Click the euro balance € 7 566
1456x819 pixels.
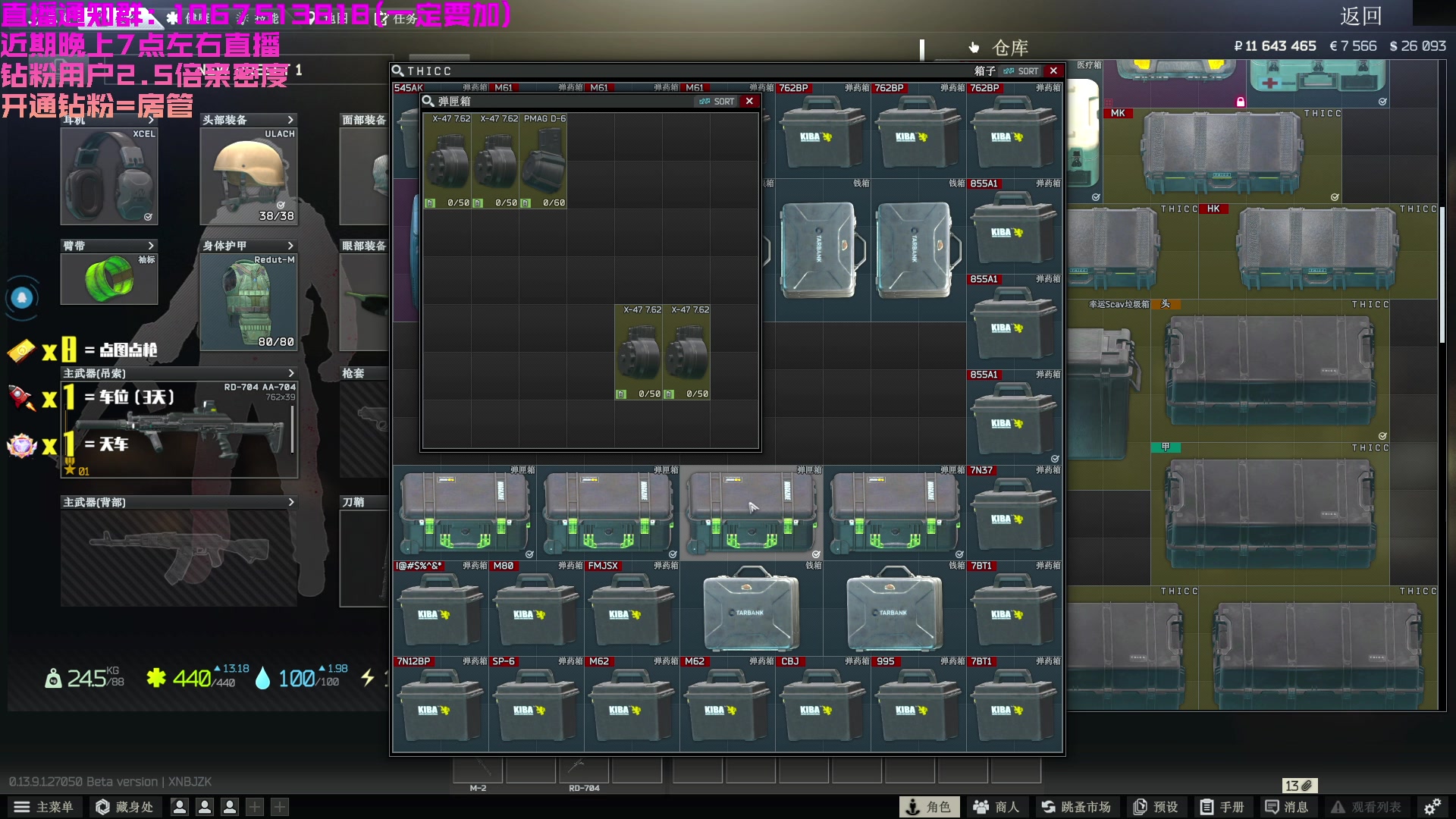pos(1353,46)
